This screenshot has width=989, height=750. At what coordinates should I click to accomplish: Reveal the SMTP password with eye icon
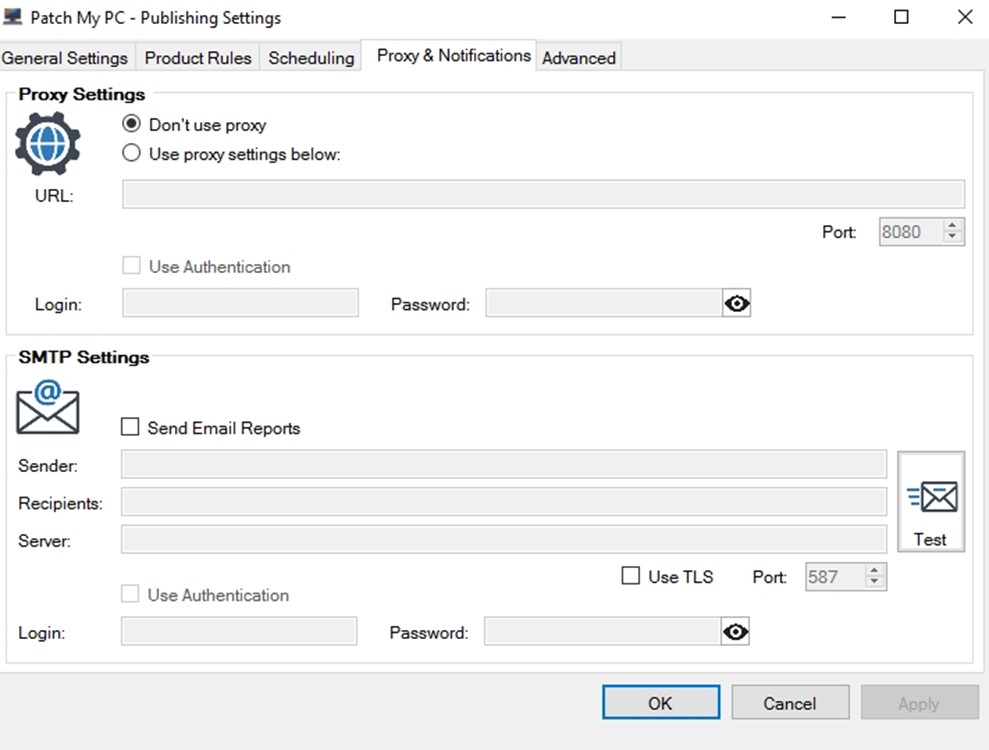click(x=735, y=631)
